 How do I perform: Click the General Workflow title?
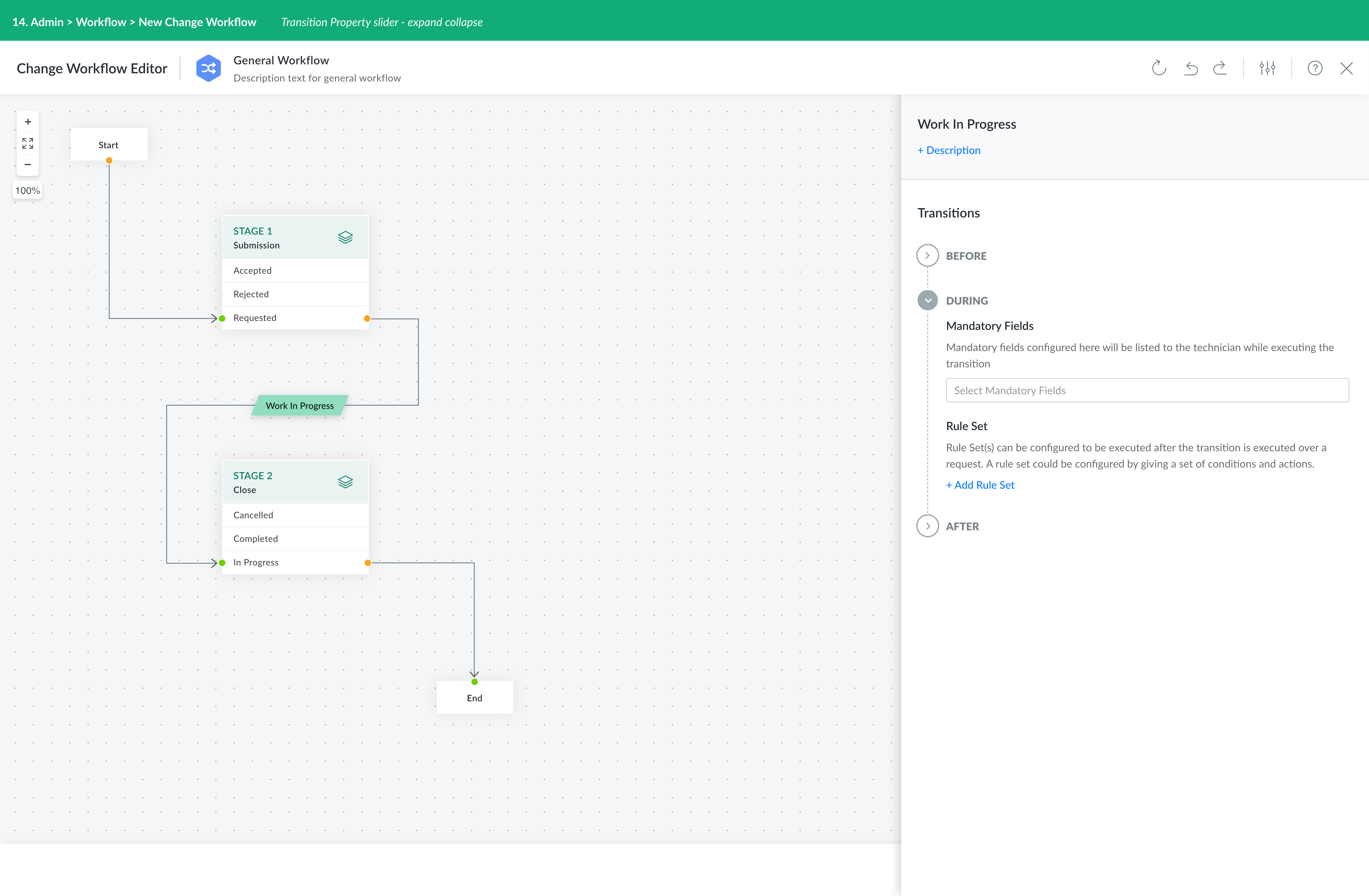[x=281, y=60]
